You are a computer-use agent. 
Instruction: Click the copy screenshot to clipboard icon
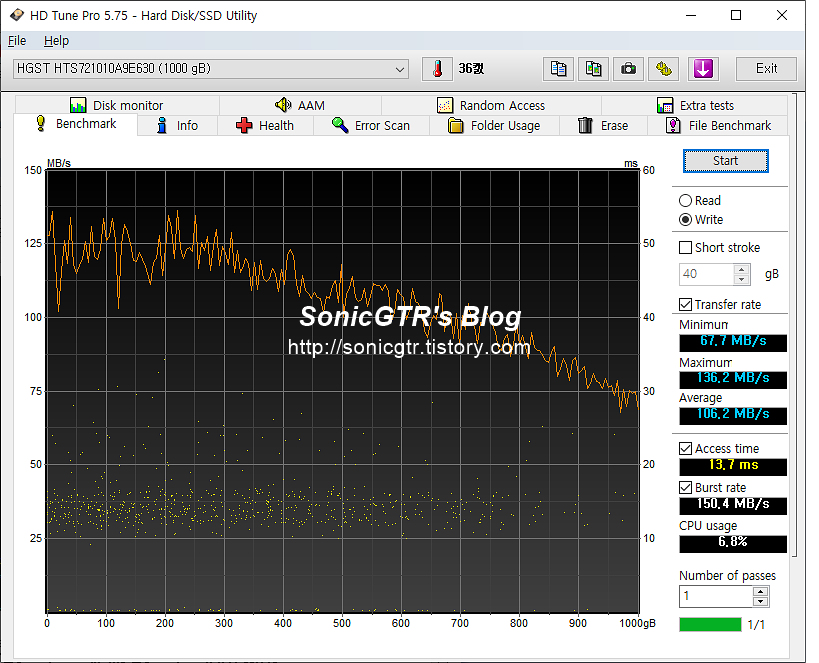[593, 69]
